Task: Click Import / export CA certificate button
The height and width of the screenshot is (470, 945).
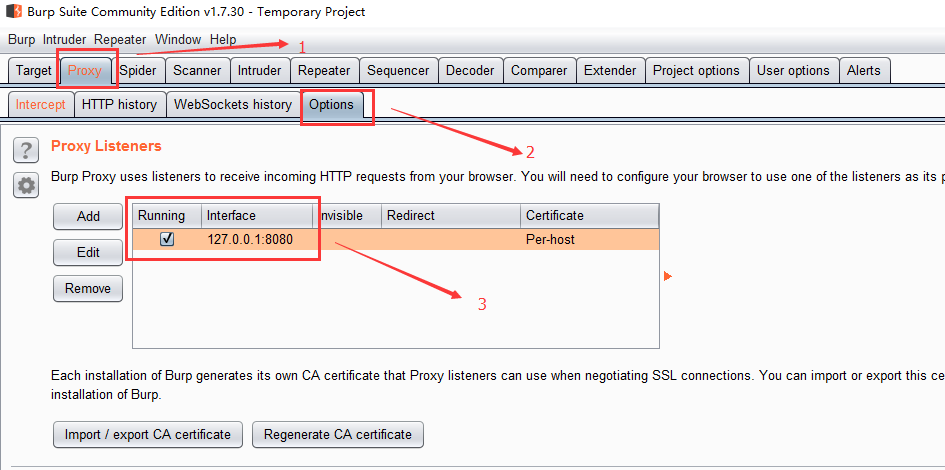Action: [x=147, y=435]
